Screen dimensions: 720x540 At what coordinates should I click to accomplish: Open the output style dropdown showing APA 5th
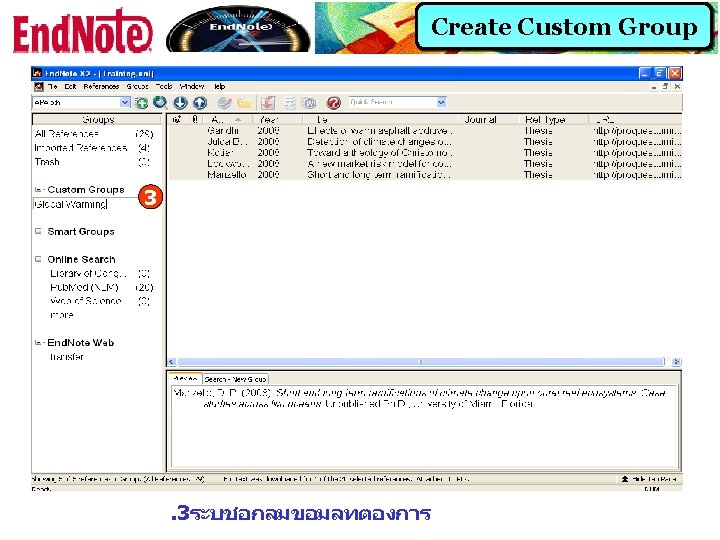(124, 102)
